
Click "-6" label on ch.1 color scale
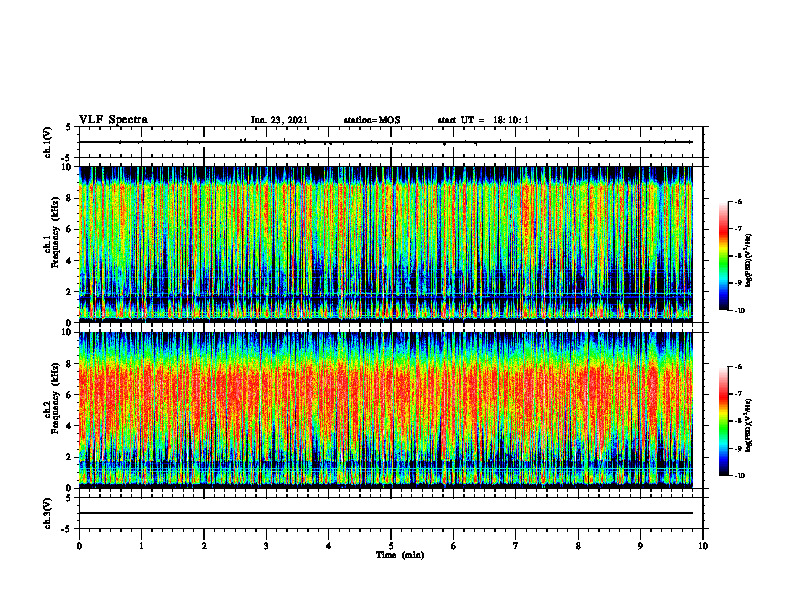coord(738,201)
